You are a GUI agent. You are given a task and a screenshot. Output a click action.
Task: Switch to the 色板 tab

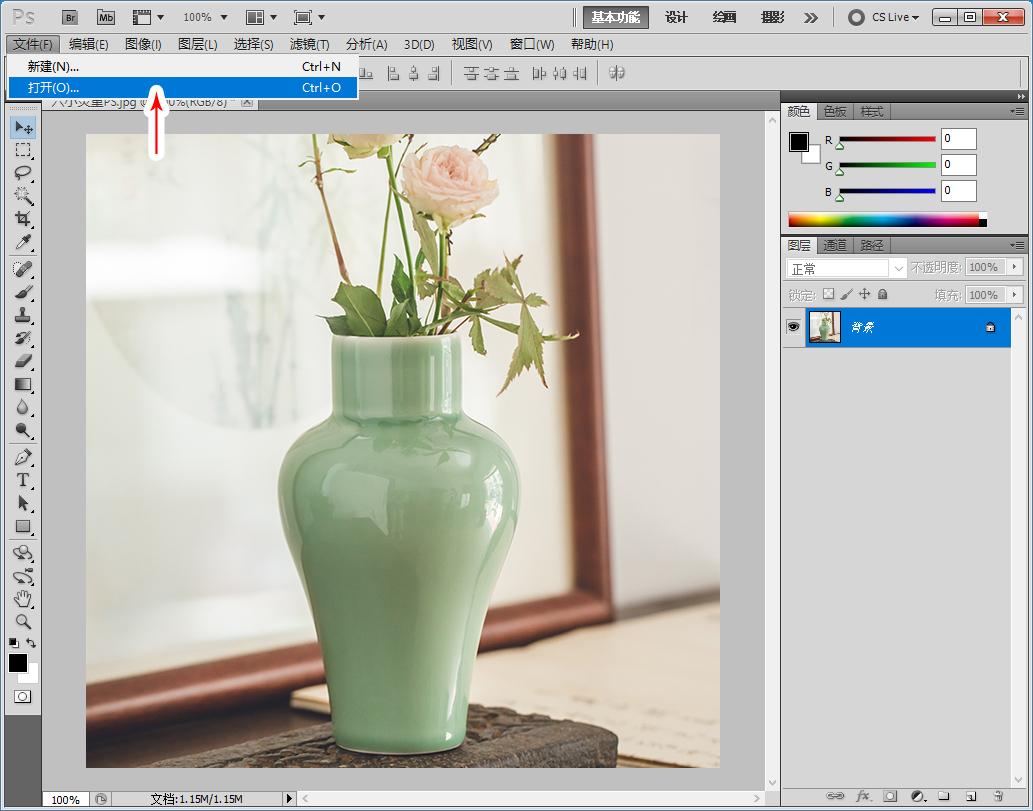click(835, 111)
